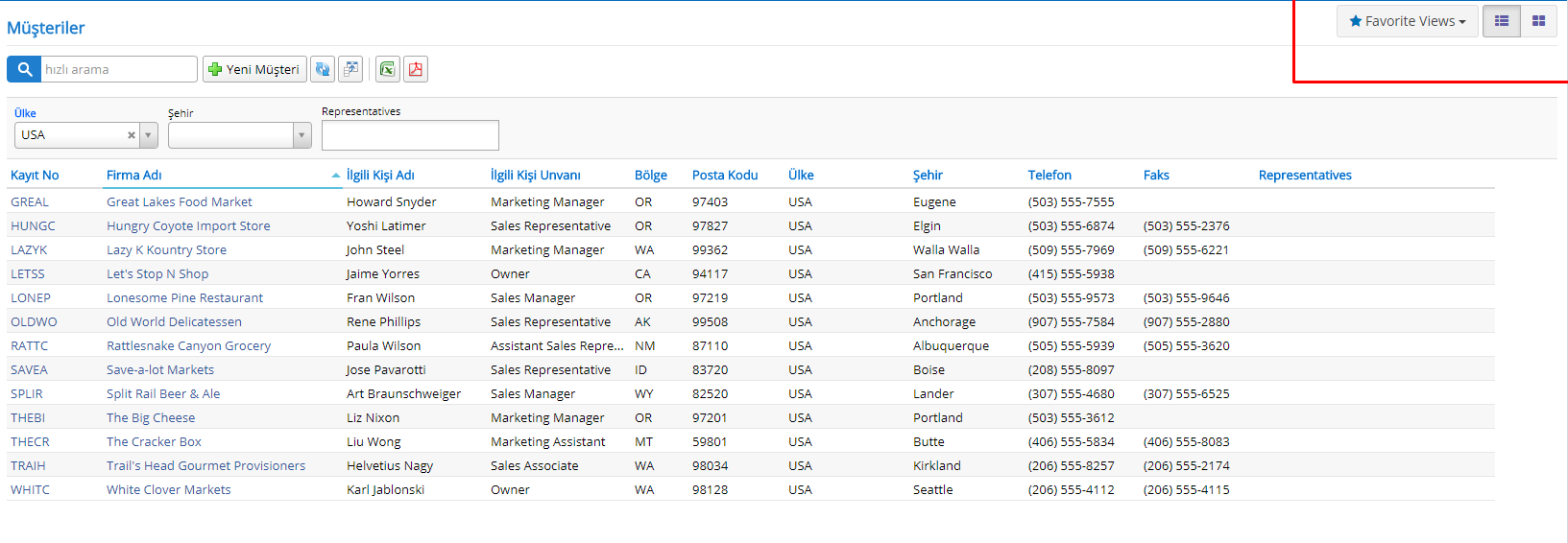Viewport: 1568px width, 543px height.
Task: Switch to list view layout
Action: point(1502,21)
